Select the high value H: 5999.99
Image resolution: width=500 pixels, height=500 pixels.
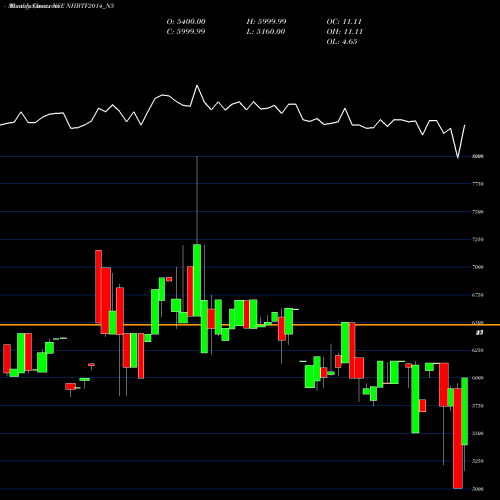[266, 22]
